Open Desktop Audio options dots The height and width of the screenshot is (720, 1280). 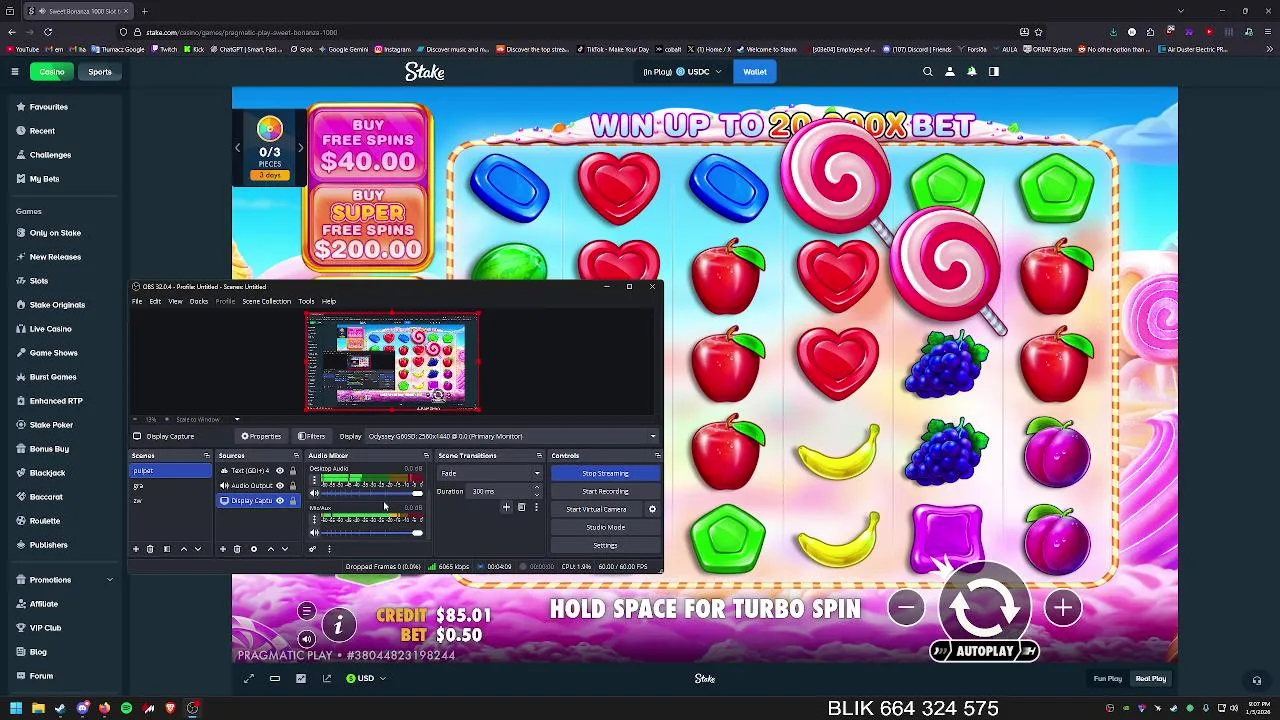[314, 480]
